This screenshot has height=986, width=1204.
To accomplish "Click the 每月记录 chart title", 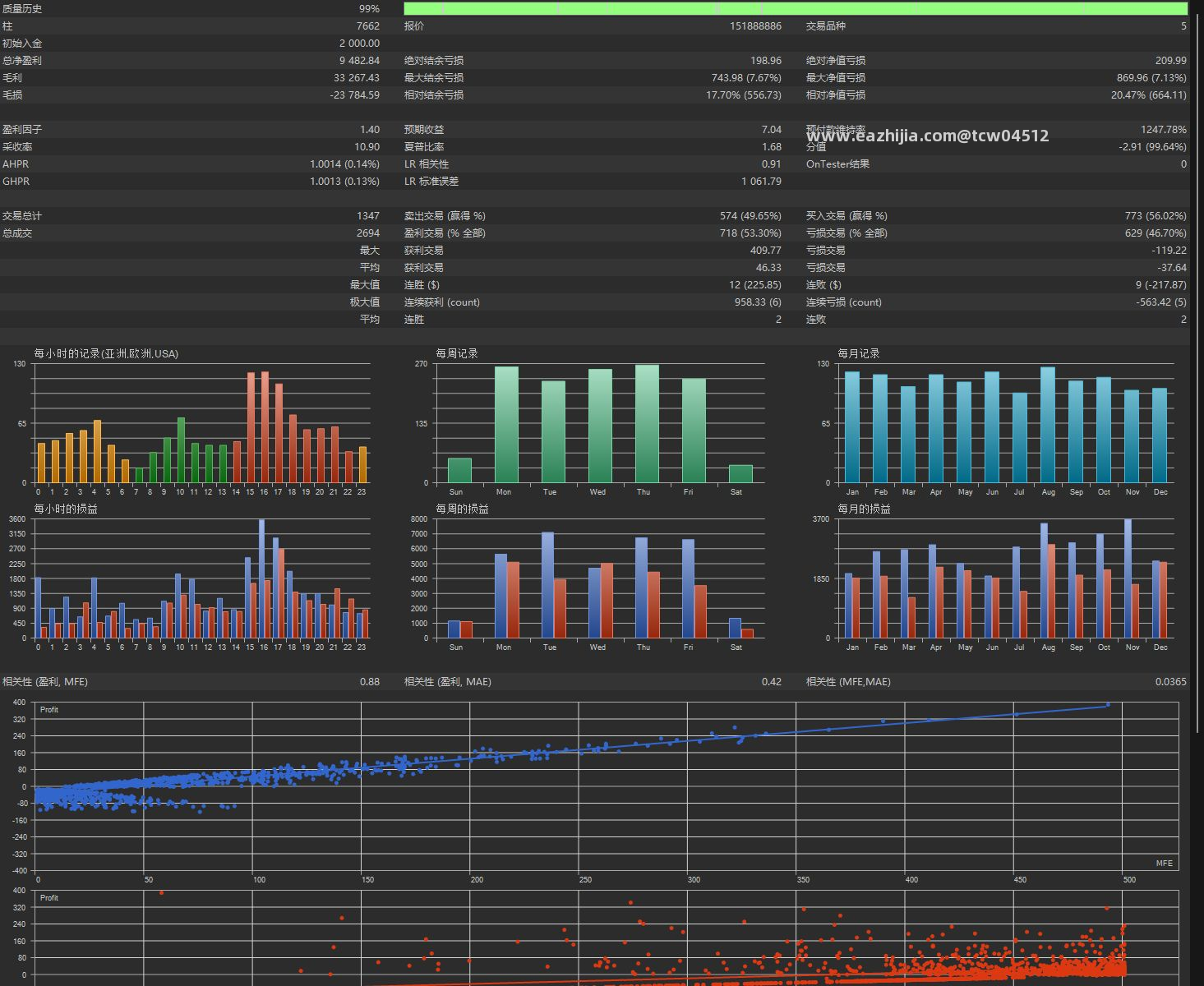I will tap(859, 354).
